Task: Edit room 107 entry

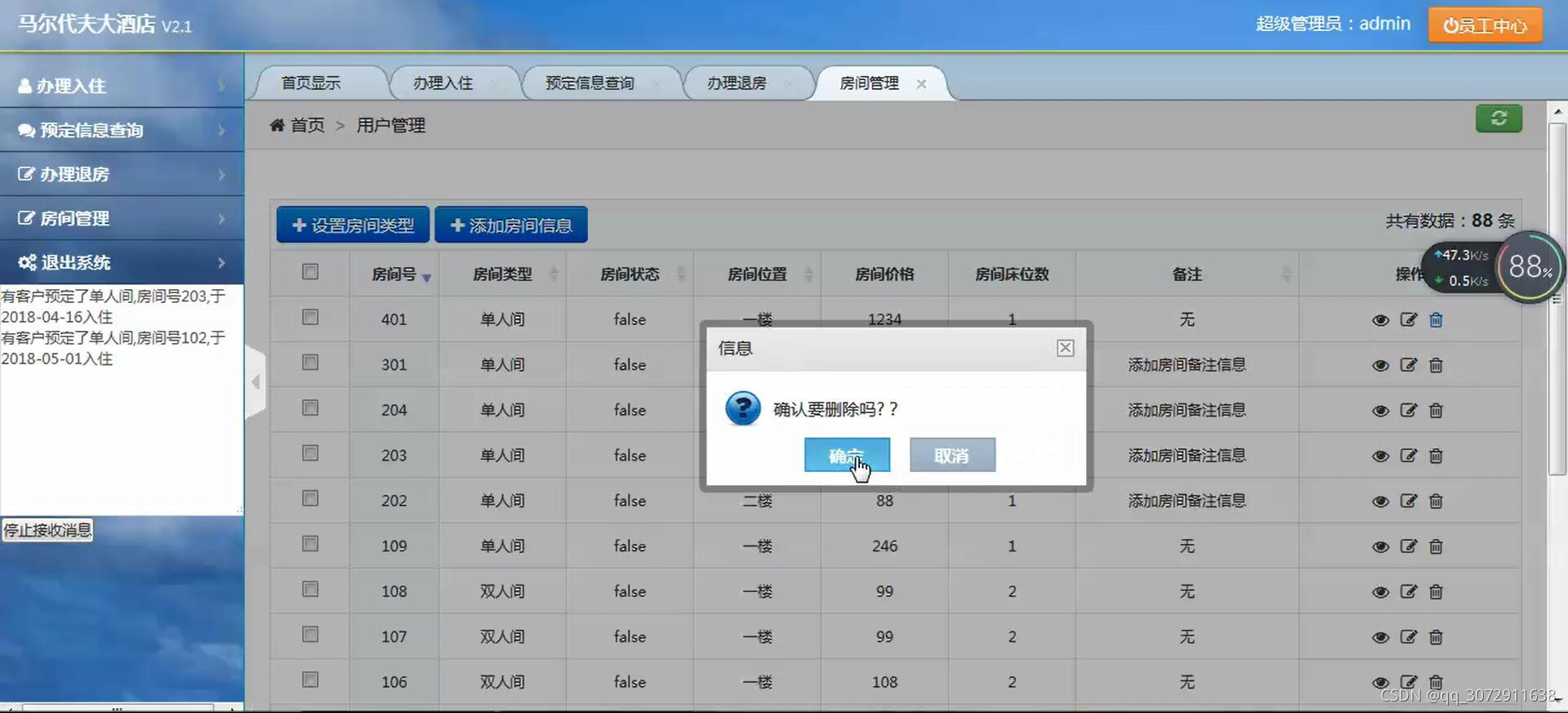Action: (1409, 636)
